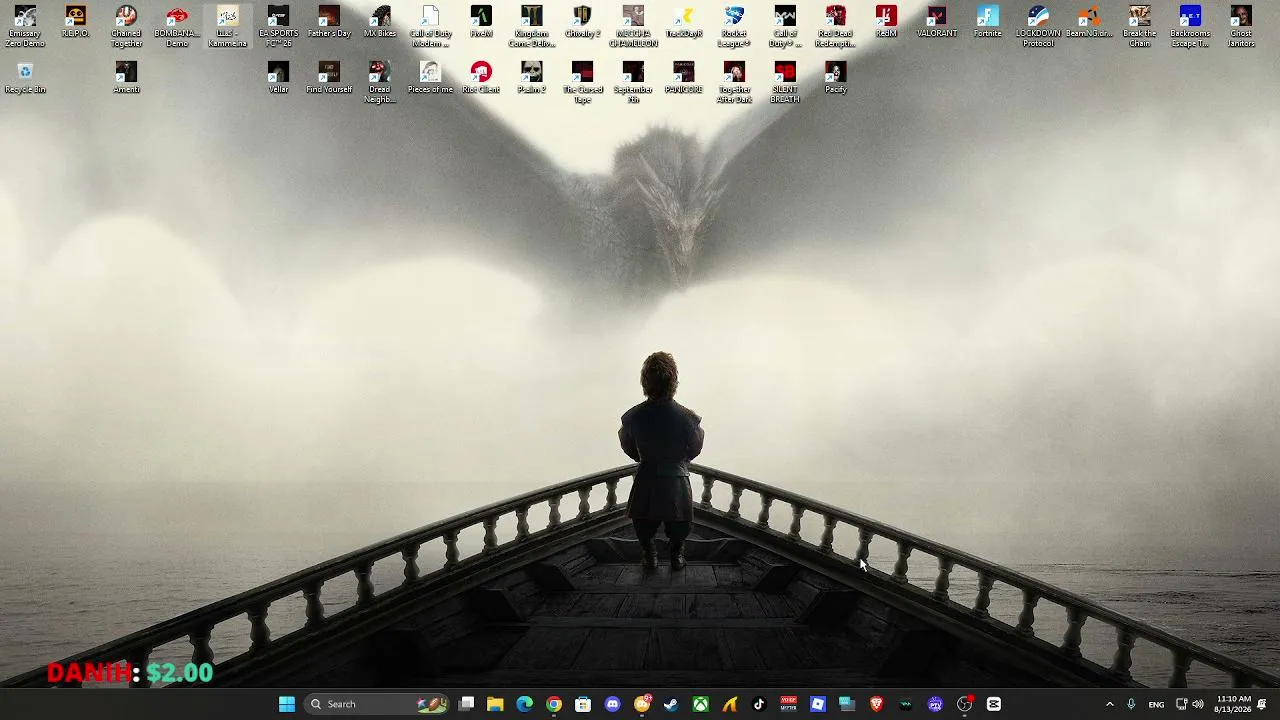
Task: Select the TrackDayR shortcut
Action: [684, 22]
